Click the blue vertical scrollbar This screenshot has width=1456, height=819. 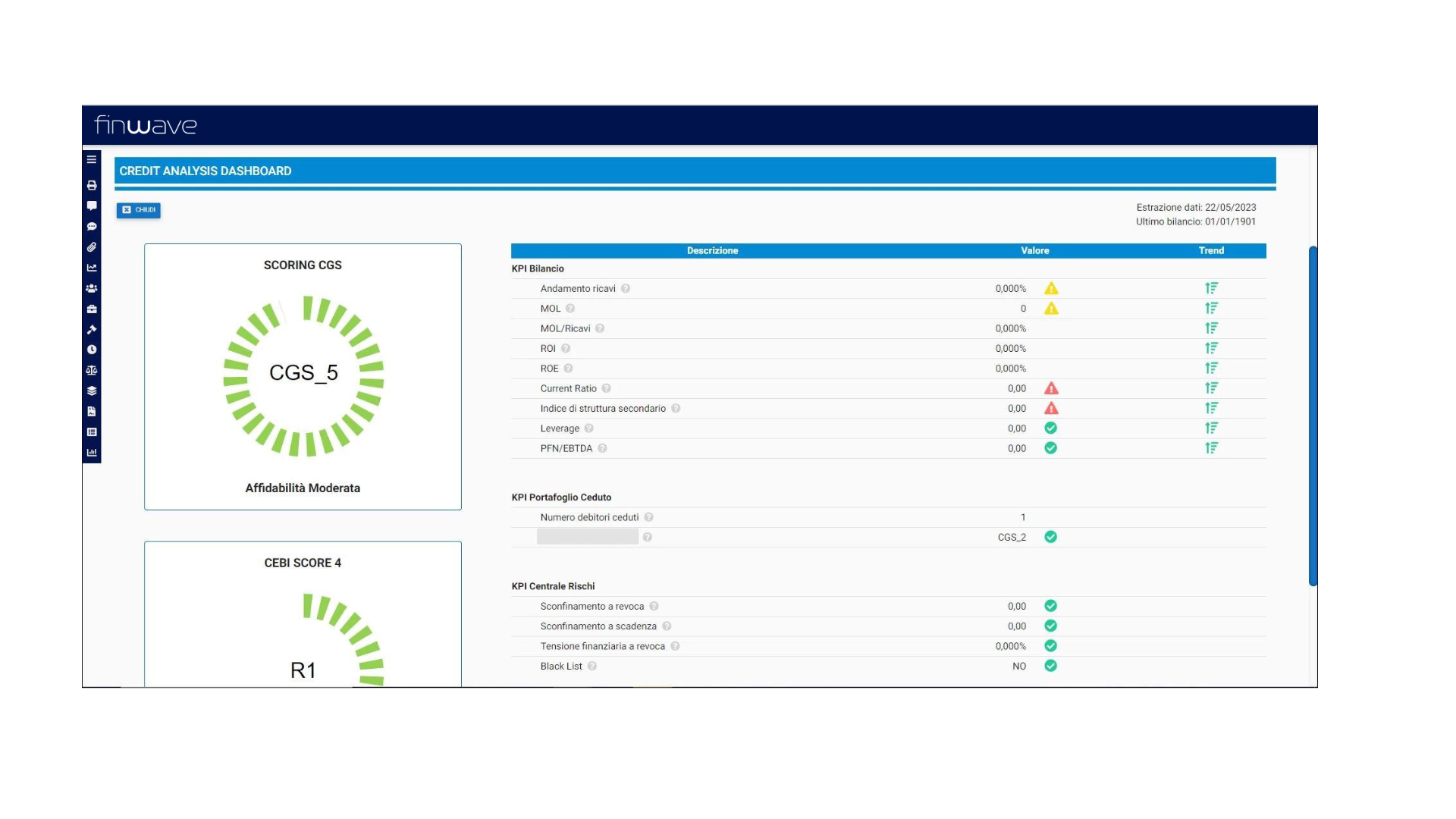click(x=1313, y=416)
